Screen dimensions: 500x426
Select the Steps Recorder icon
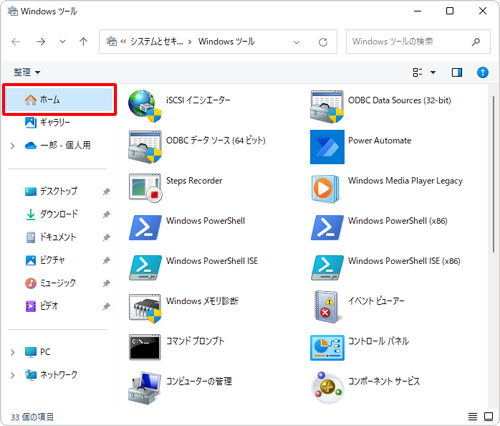(x=145, y=187)
